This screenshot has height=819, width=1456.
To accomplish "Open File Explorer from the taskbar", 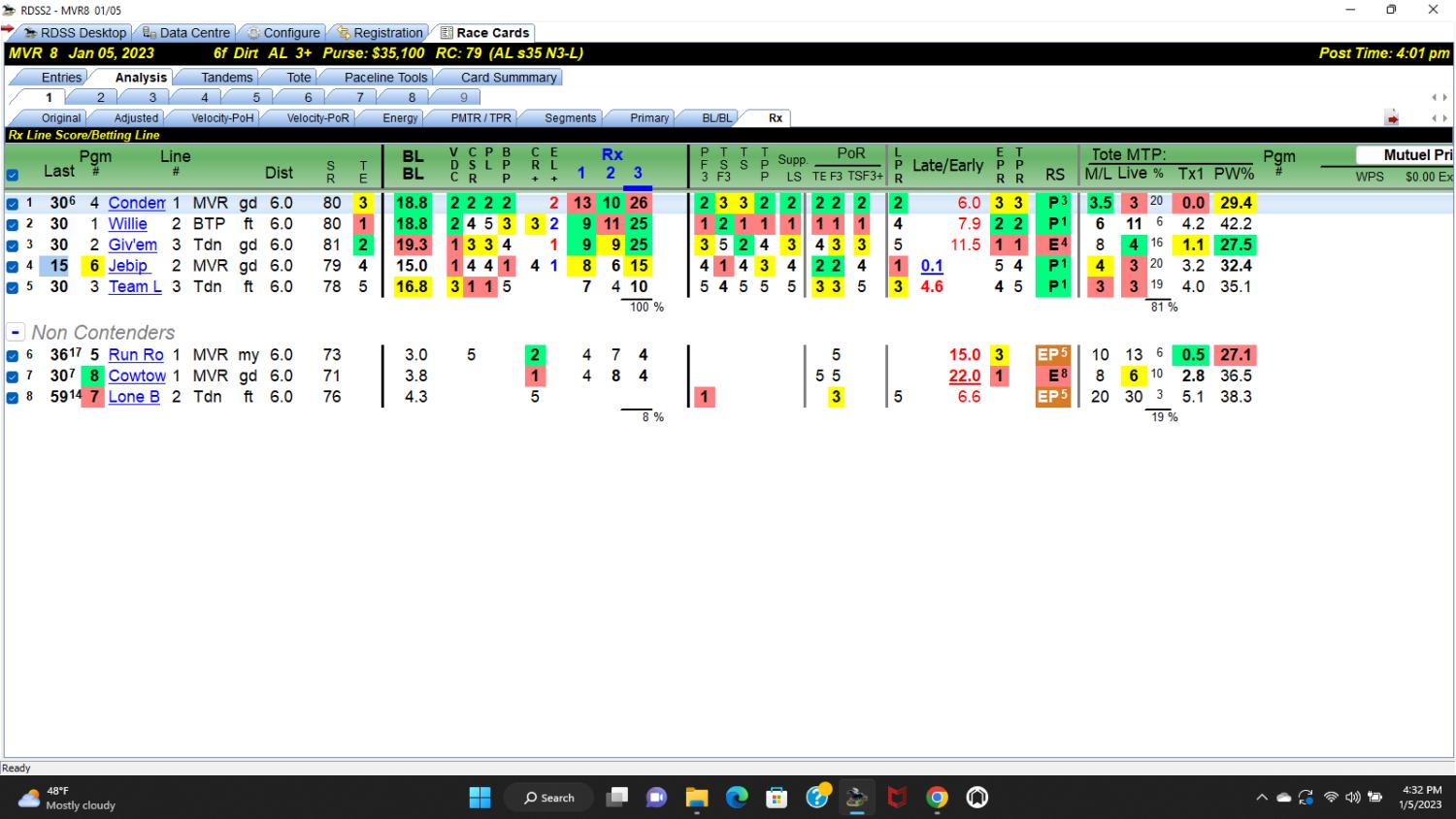I will coord(696,798).
